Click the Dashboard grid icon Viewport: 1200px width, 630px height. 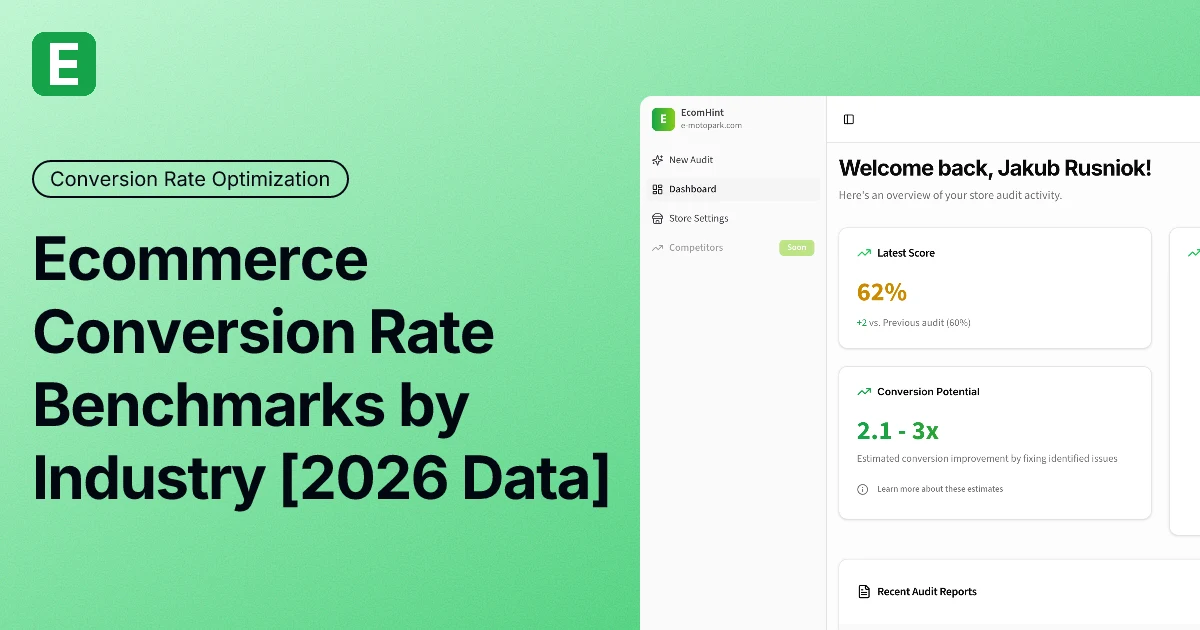(657, 189)
